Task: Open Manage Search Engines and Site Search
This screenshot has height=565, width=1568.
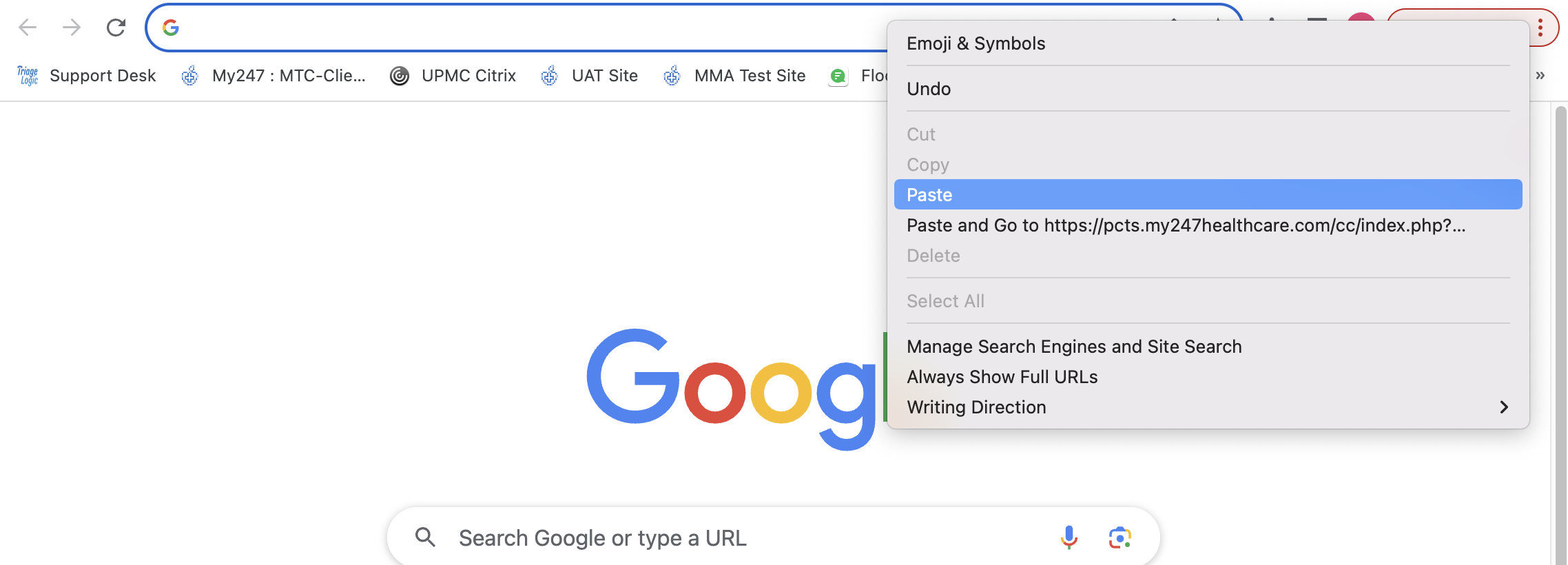Action: point(1074,347)
